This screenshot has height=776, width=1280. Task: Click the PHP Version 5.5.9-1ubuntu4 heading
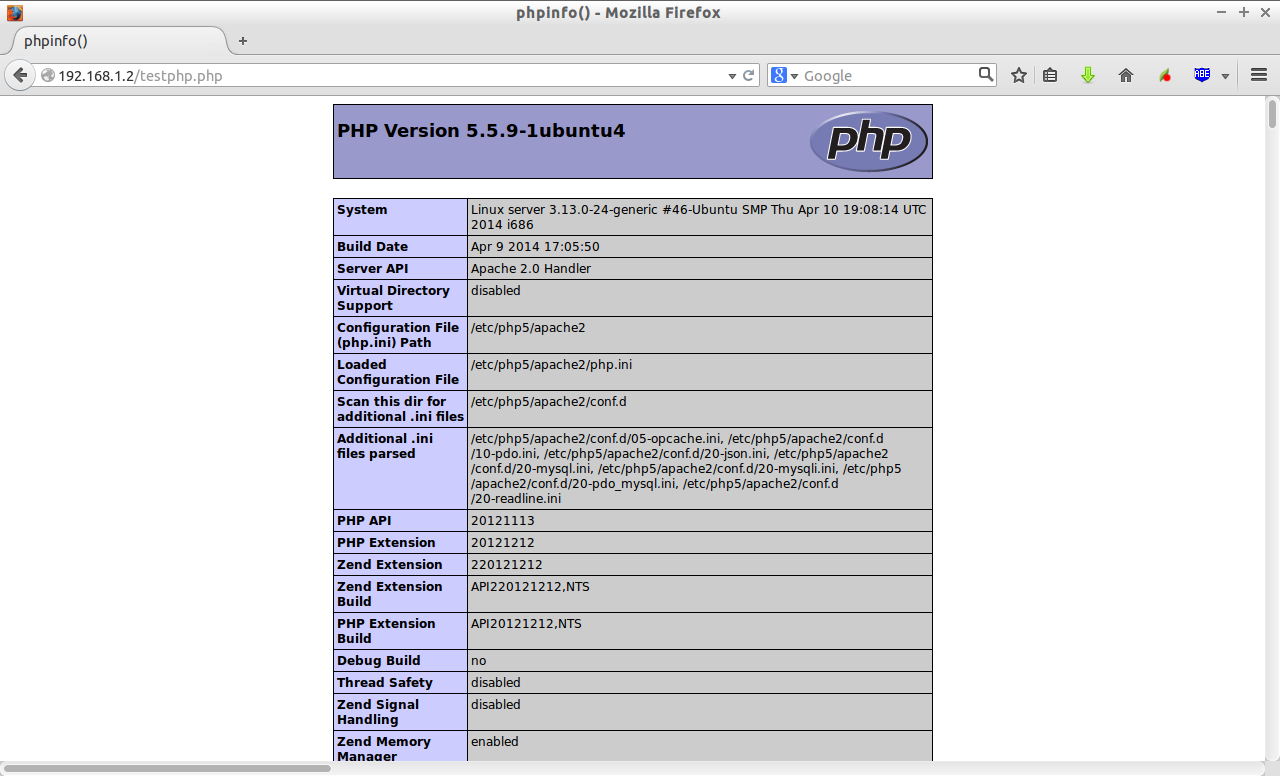coord(481,130)
